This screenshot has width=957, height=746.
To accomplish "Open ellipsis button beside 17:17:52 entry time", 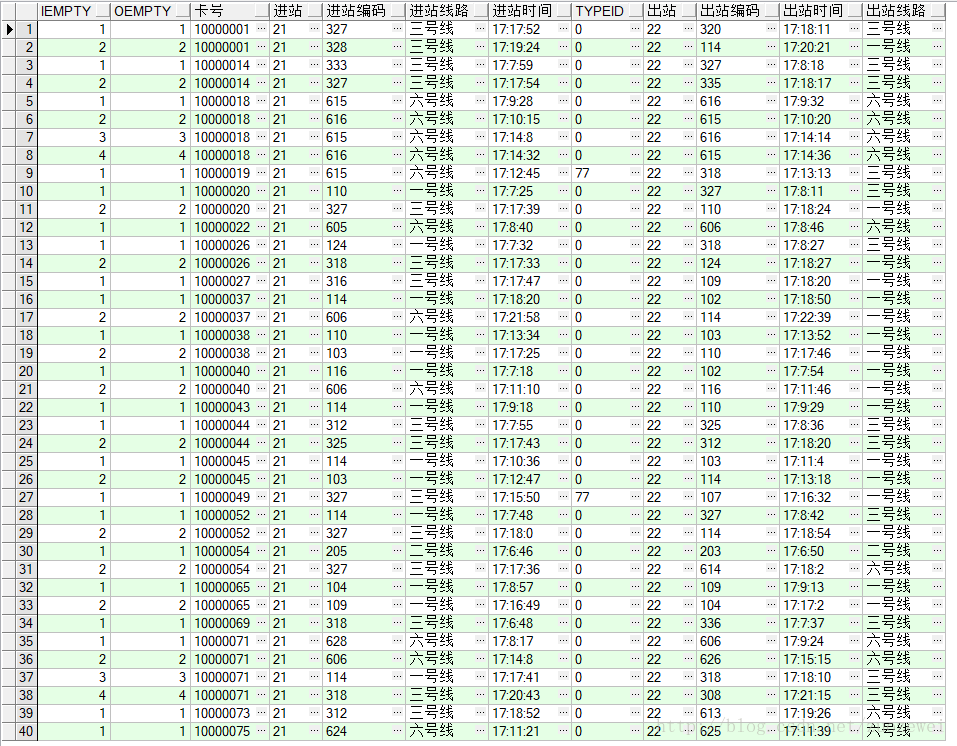I will pyautogui.click(x=565, y=29).
